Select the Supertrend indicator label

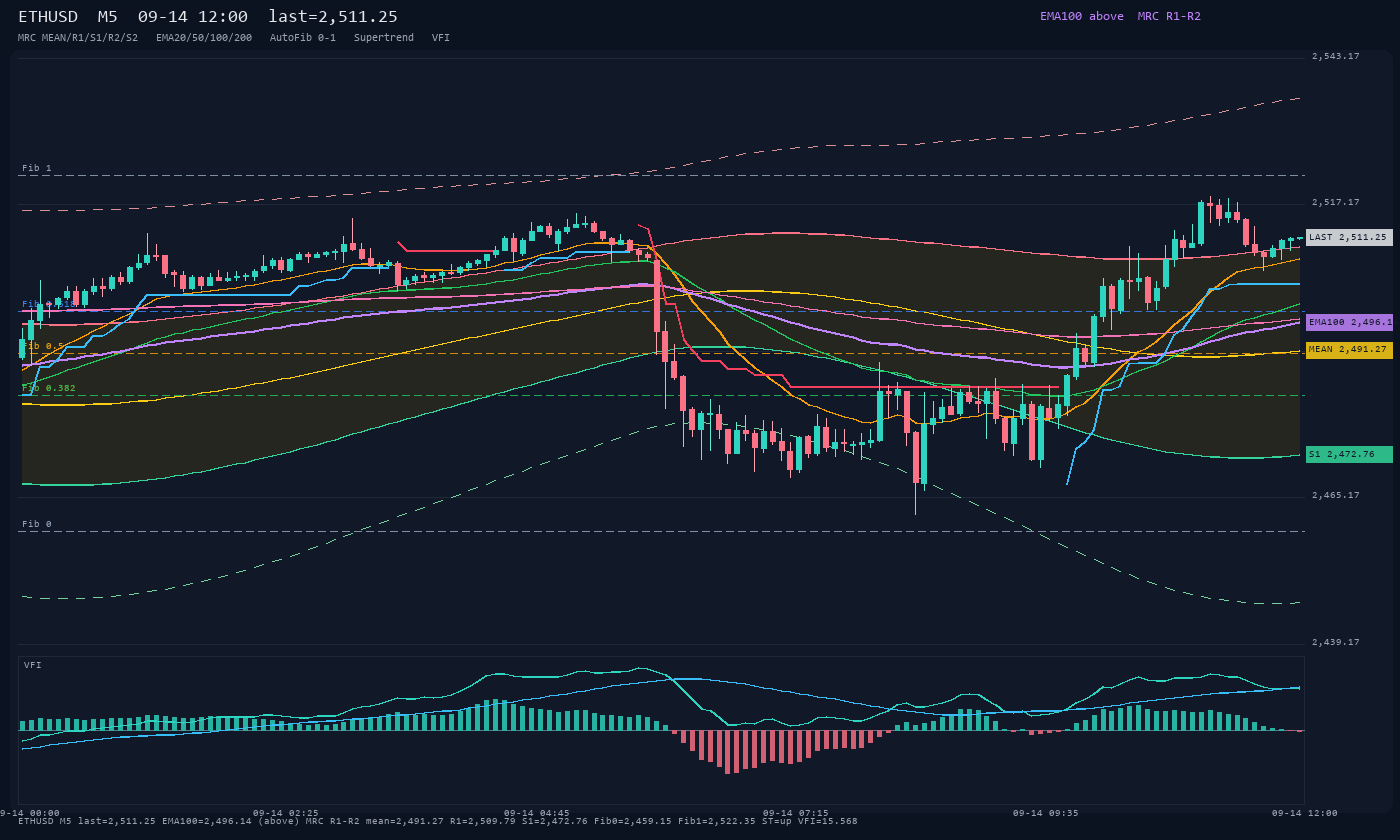point(384,38)
